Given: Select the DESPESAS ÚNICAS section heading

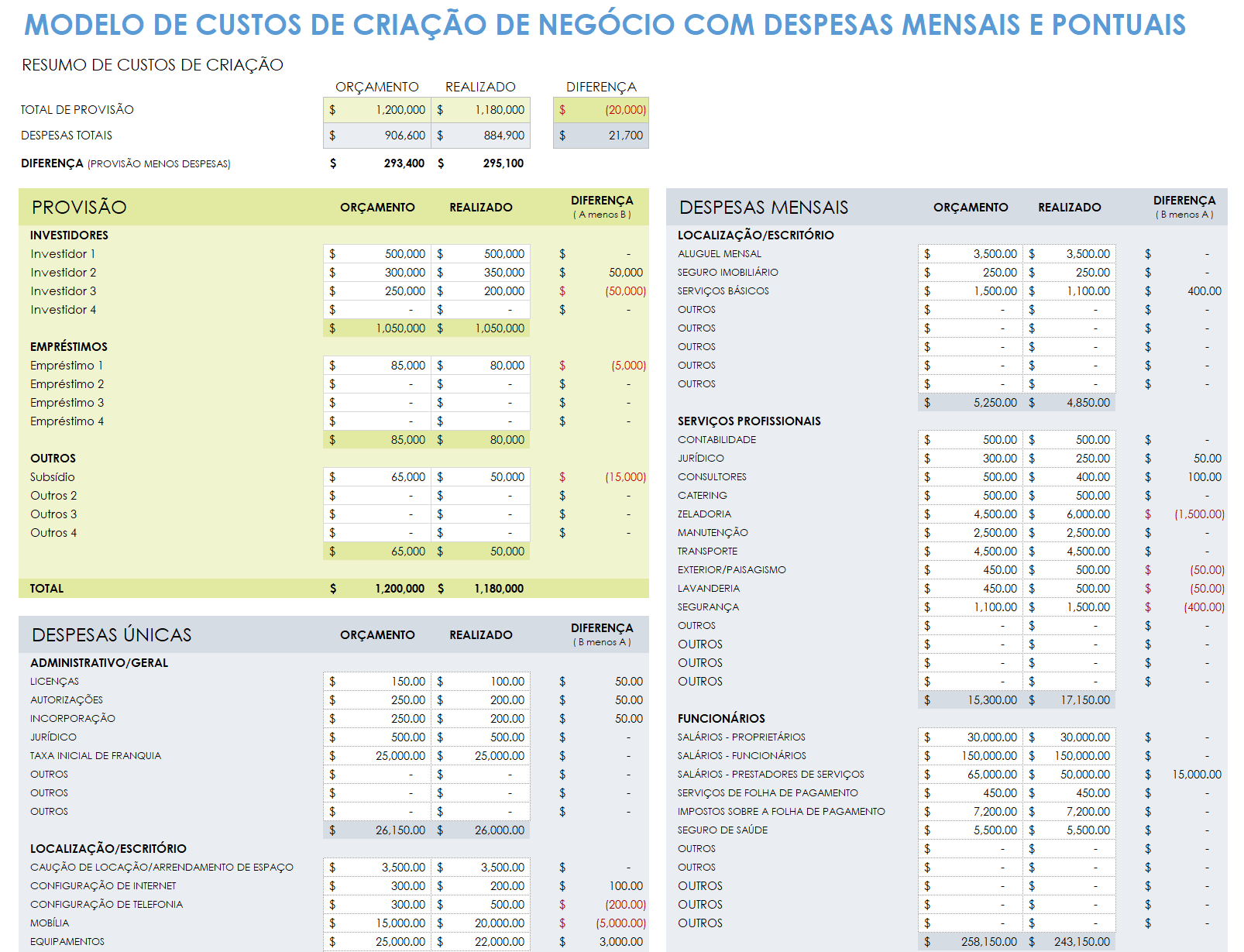Looking at the screenshot, I should click(112, 635).
